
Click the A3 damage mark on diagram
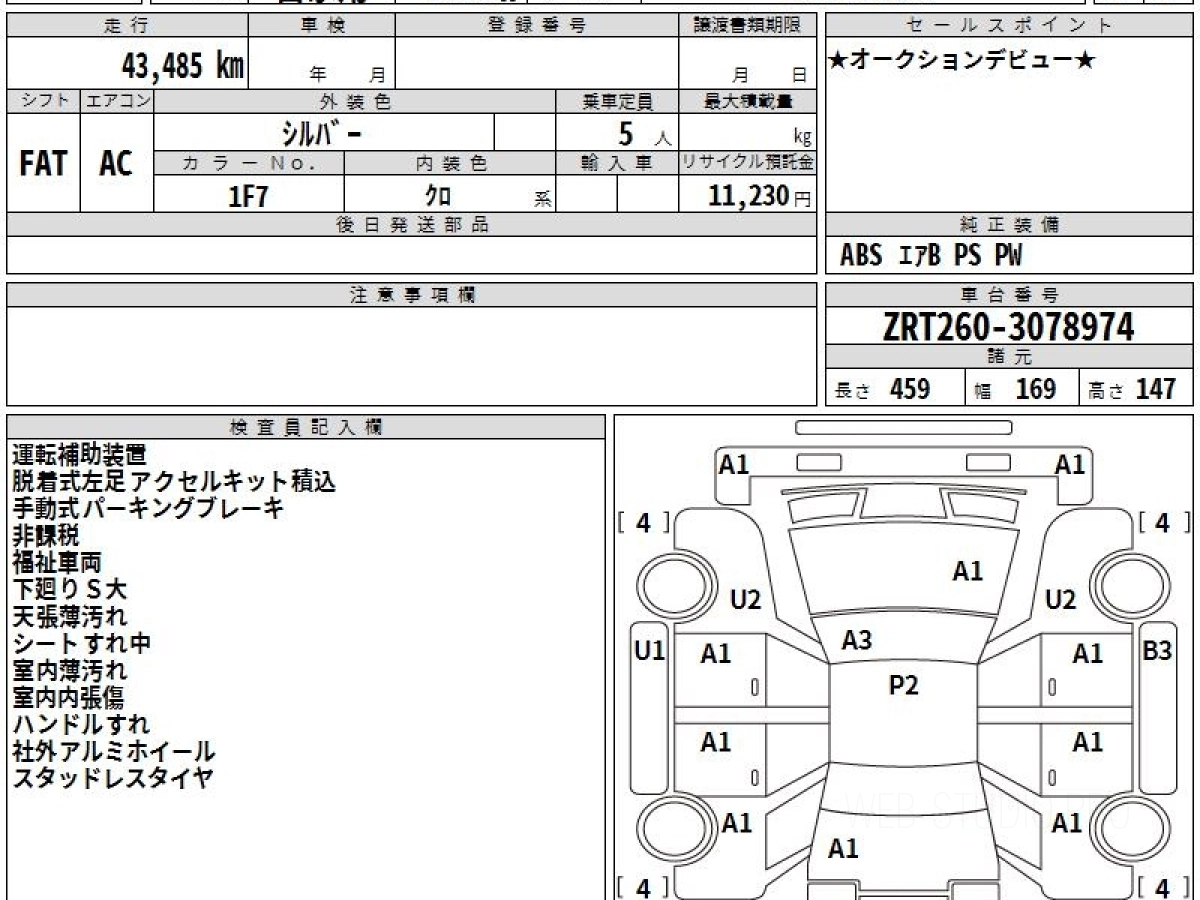pyautogui.click(x=856, y=641)
